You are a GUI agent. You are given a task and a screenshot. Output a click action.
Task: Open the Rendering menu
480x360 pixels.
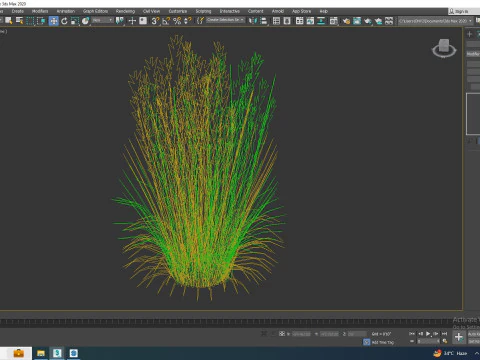coord(125,11)
